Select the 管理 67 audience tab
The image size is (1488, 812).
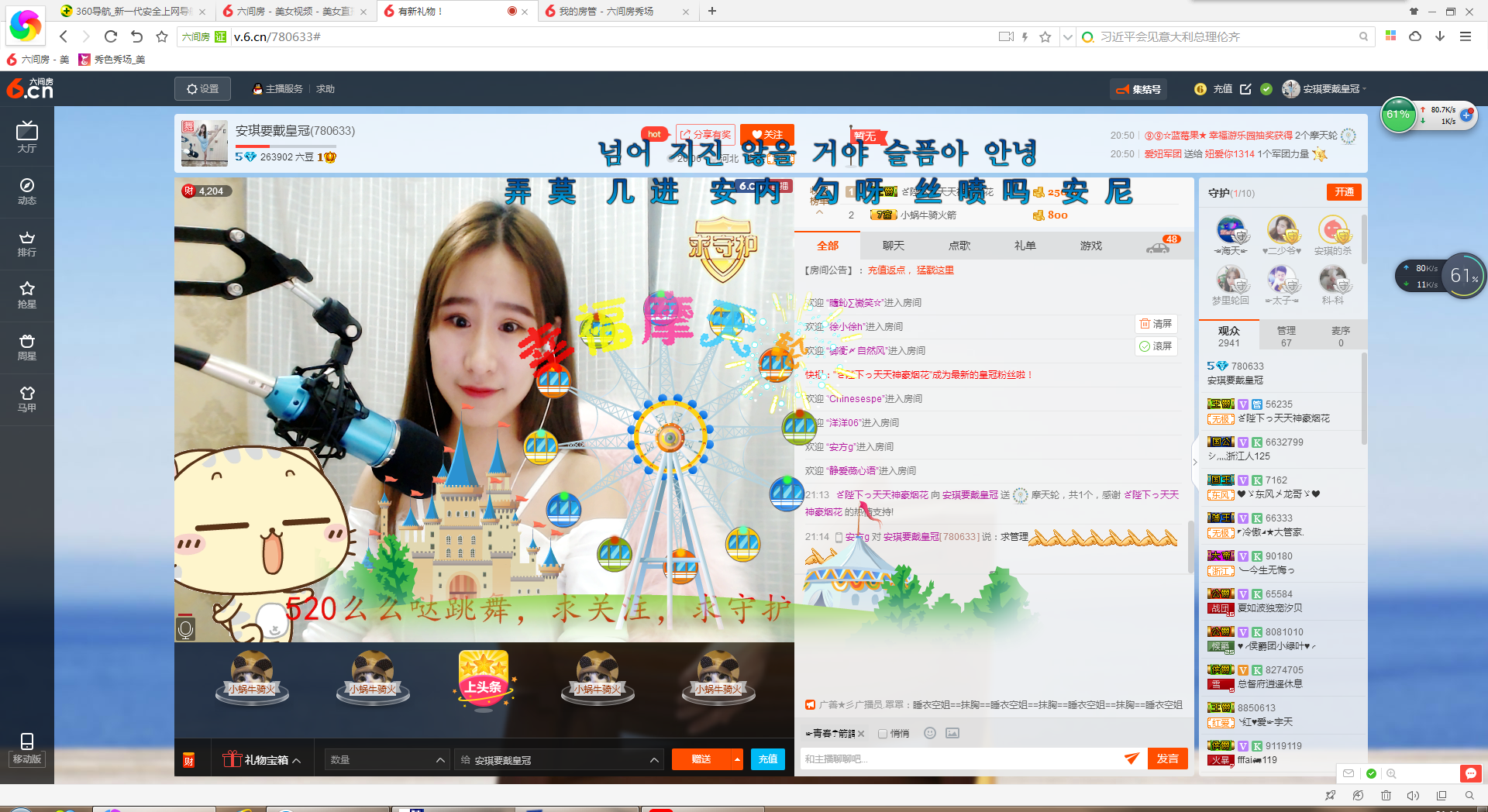[1286, 336]
